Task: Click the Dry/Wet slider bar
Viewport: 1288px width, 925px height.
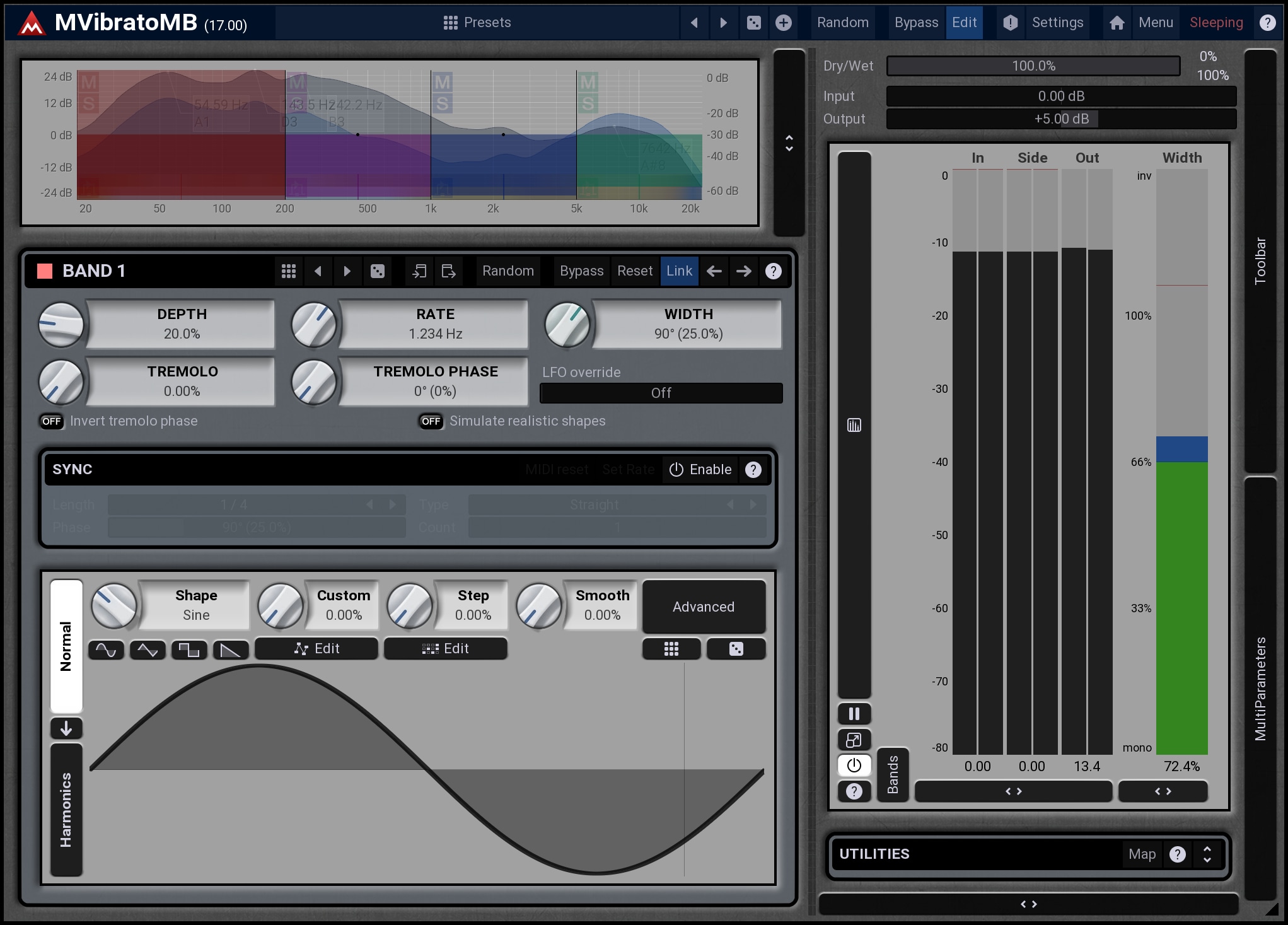Action: (1033, 66)
